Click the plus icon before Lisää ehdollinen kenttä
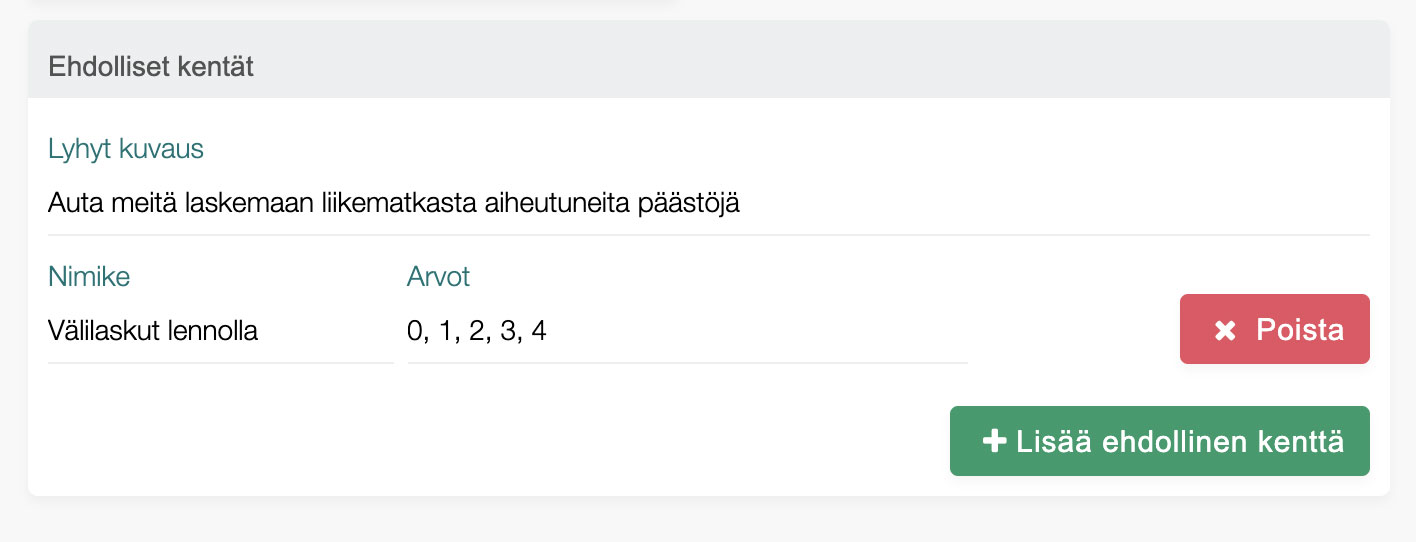1416x542 pixels. click(994, 441)
